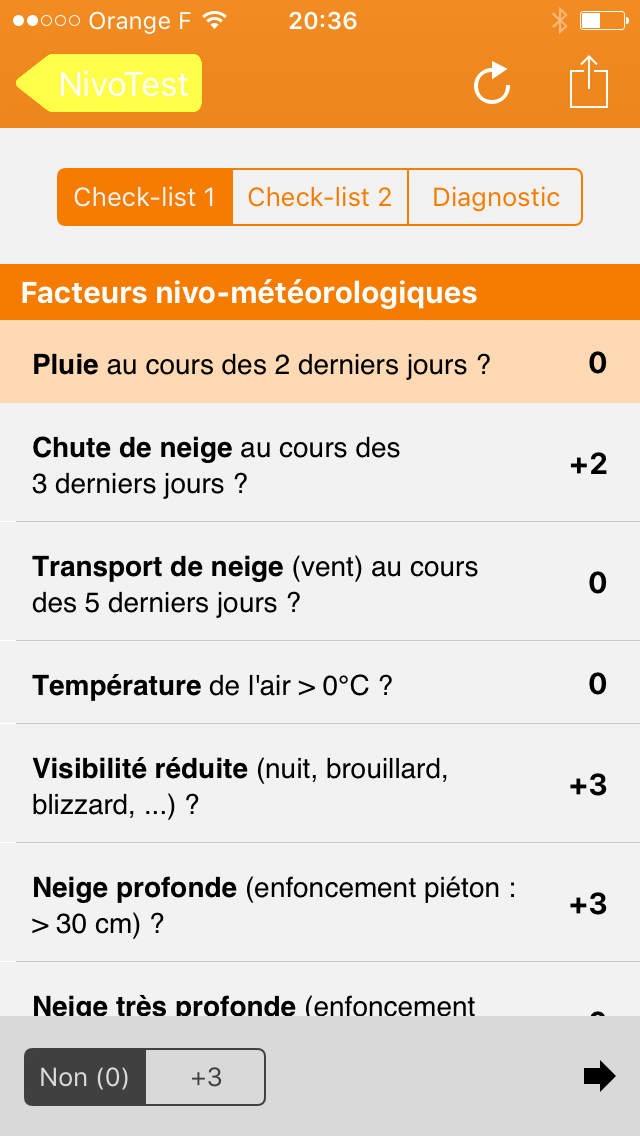Check Bluetooth icon in status bar

[558, 21]
